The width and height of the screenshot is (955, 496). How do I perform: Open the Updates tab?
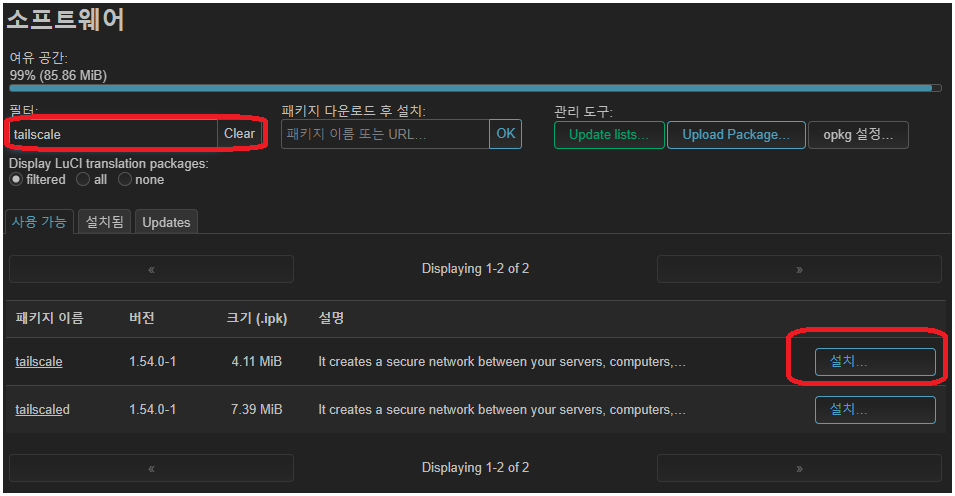click(x=166, y=222)
